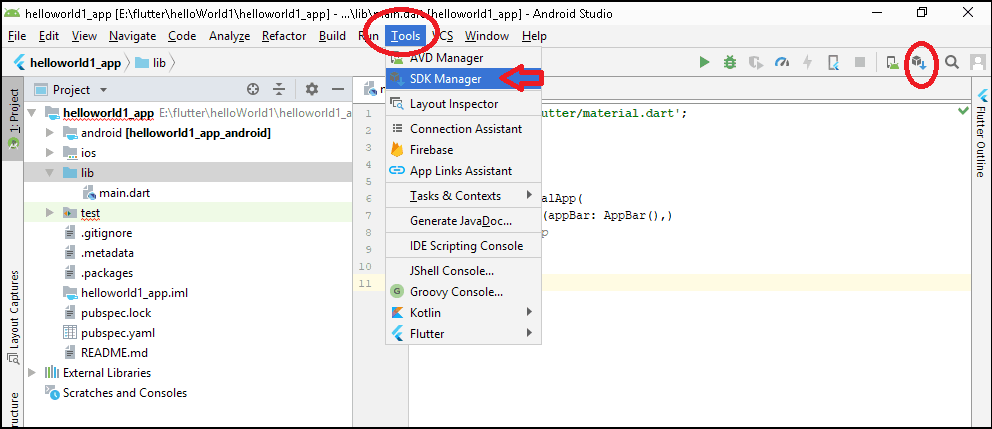Click the Collapse All icon in Project panel
The image size is (992, 429).
click(279, 90)
